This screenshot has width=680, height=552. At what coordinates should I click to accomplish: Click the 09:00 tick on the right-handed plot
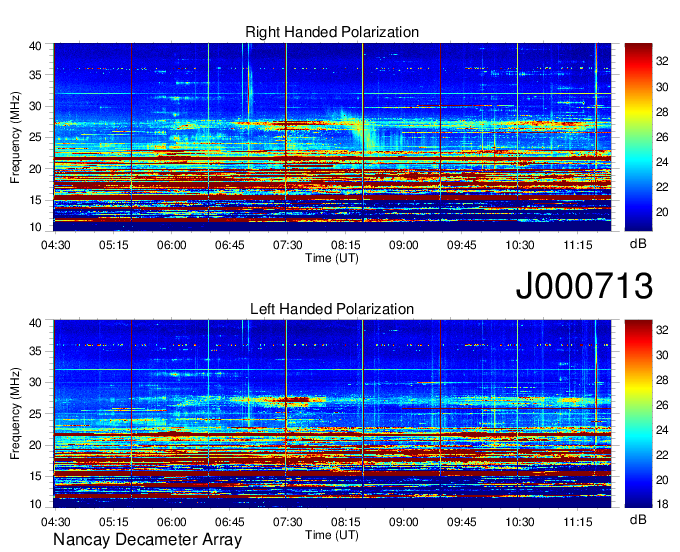[x=404, y=245]
